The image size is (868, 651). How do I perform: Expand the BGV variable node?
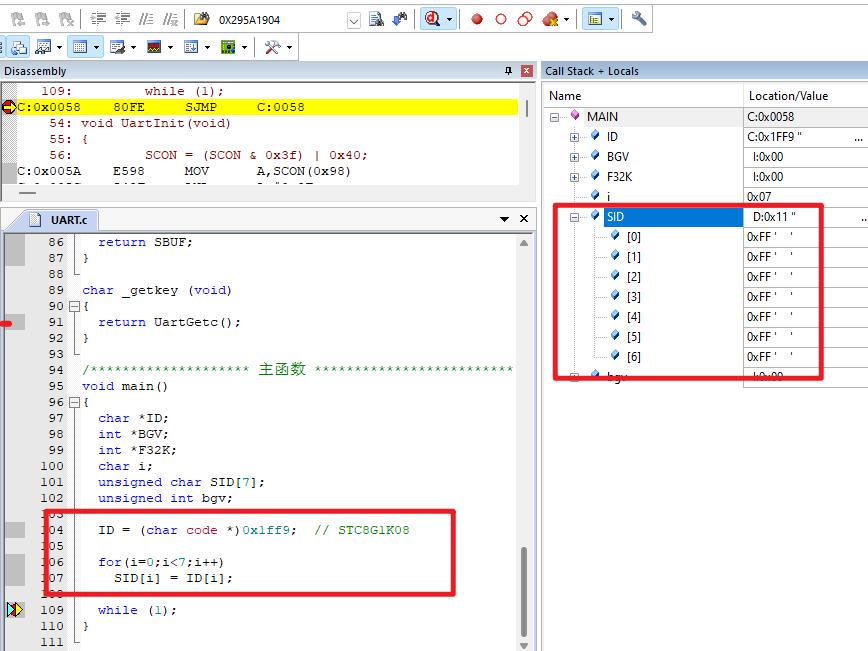click(x=574, y=157)
